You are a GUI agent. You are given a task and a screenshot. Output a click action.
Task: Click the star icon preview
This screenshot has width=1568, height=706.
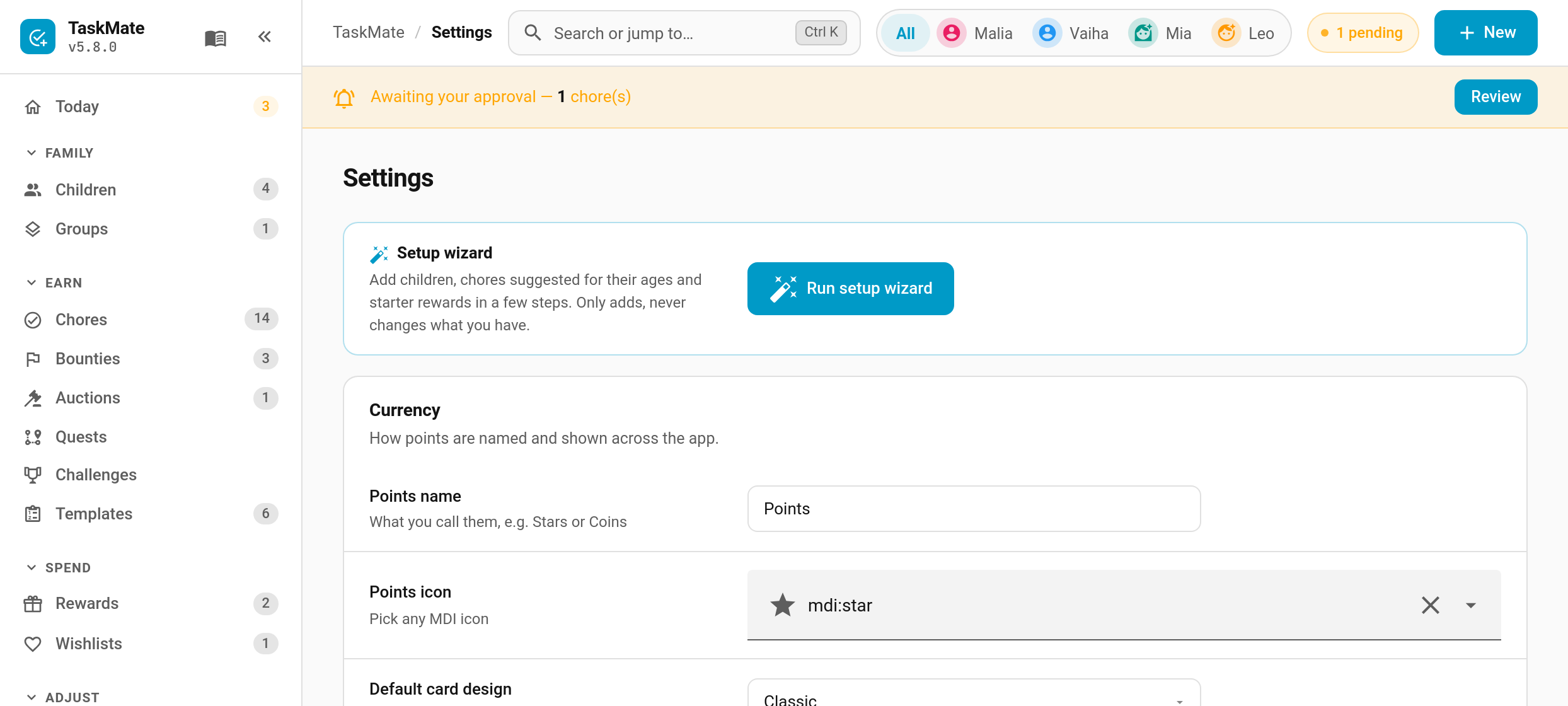tap(783, 605)
